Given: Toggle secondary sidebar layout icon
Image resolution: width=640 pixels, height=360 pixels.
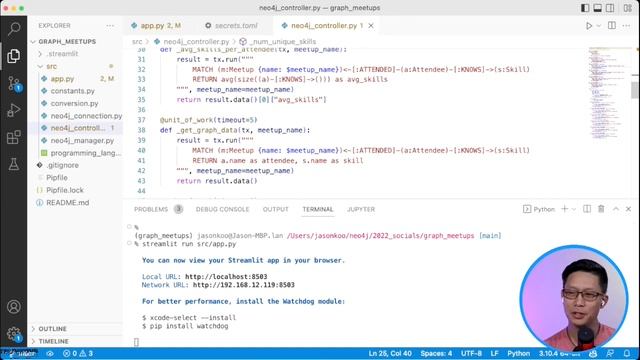Looking at the screenshot, I should click(610, 8).
